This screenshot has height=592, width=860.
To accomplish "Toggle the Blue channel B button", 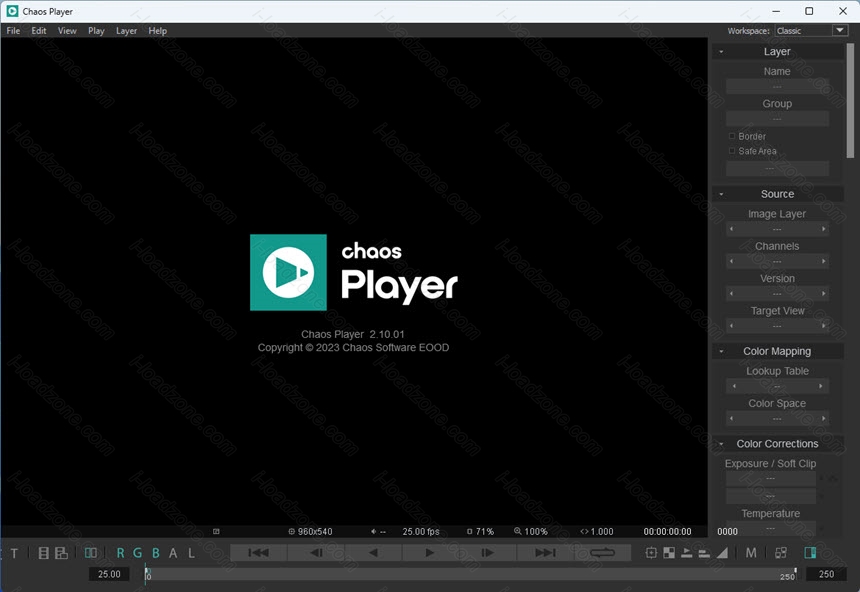I will [156, 553].
